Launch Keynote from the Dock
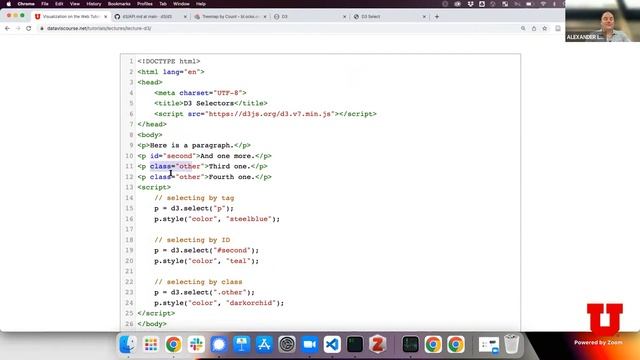 [x=242, y=344]
